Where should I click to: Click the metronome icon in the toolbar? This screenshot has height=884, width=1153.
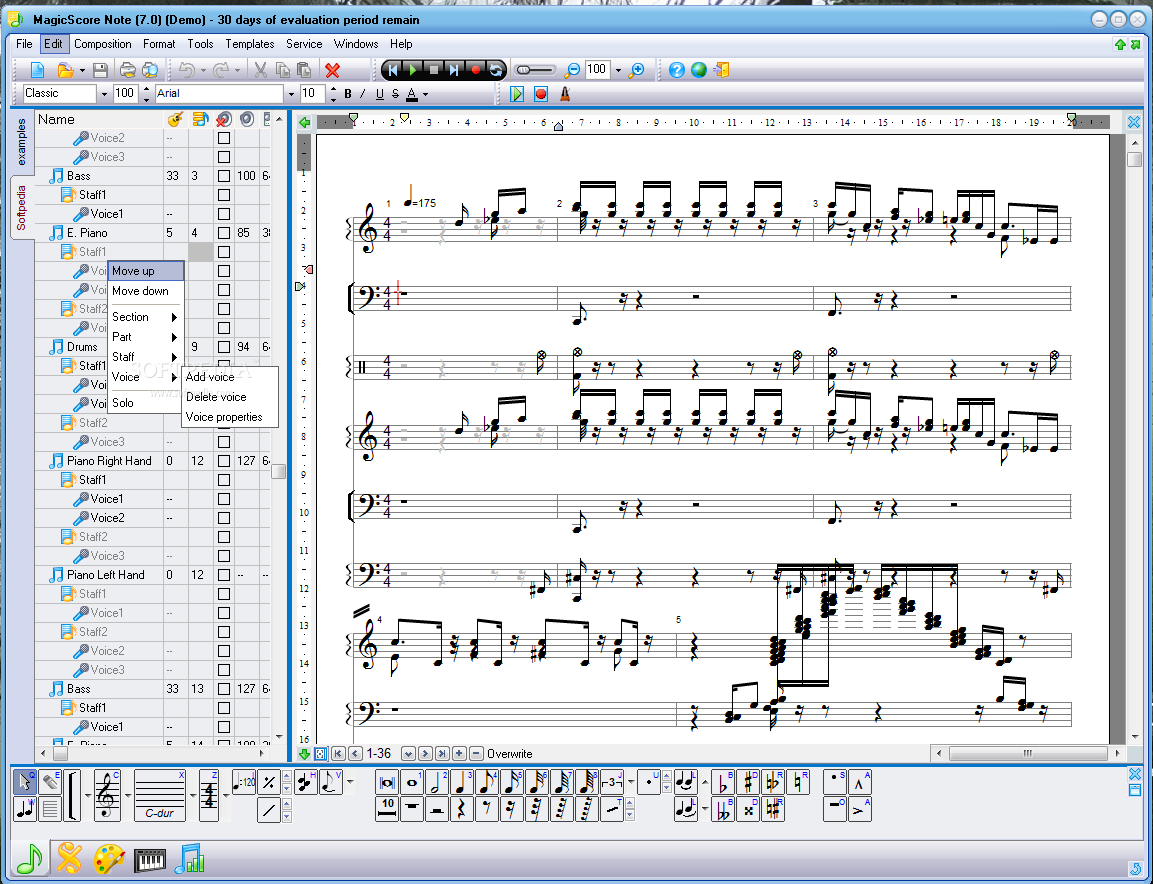pyautogui.click(x=565, y=94)
